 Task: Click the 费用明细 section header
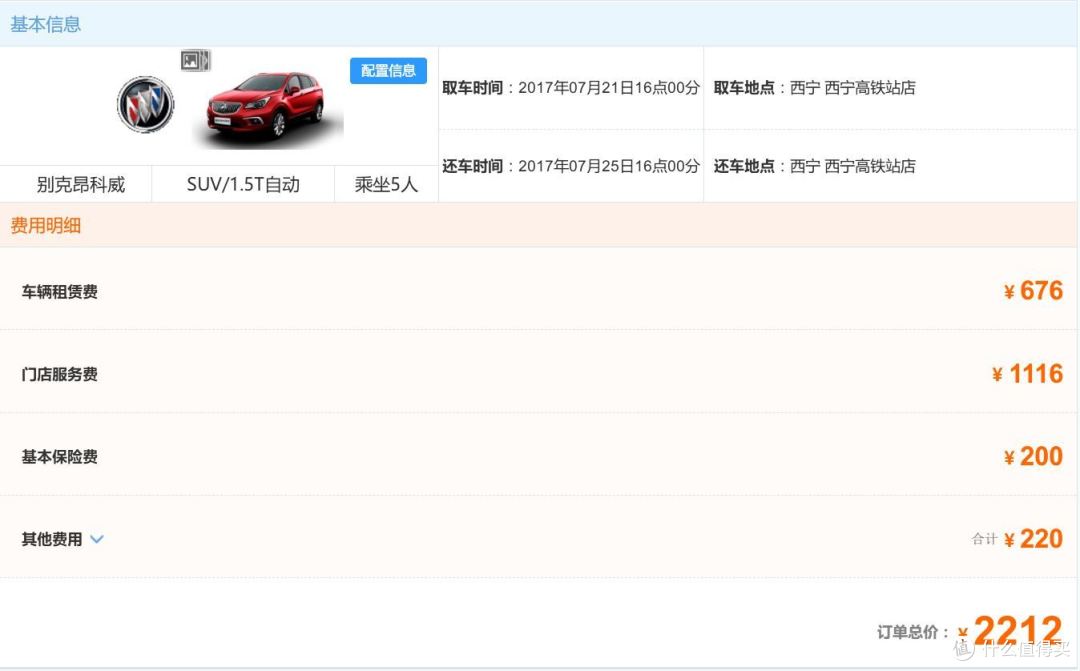(45, 225)
